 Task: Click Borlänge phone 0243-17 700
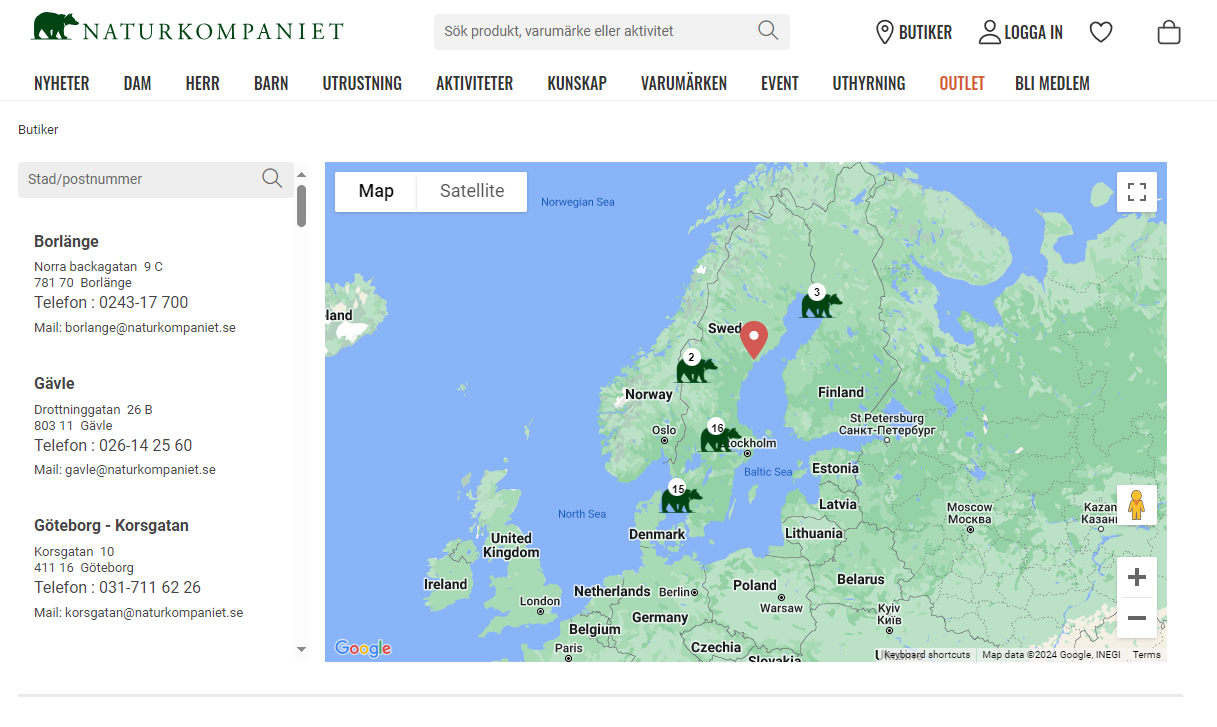pos(143,303)
